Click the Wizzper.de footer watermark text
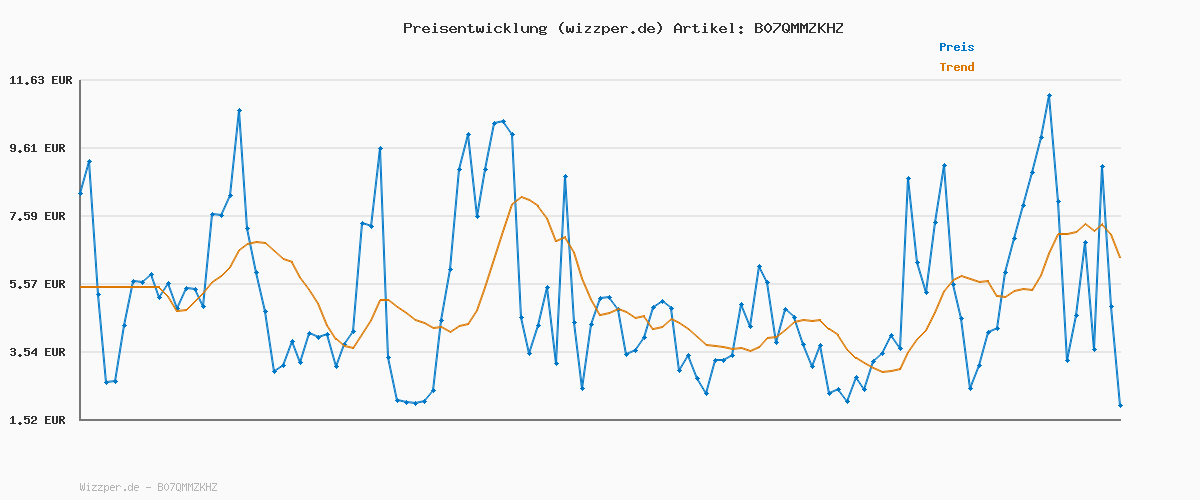1200x500 pixels. click(148, 488)
